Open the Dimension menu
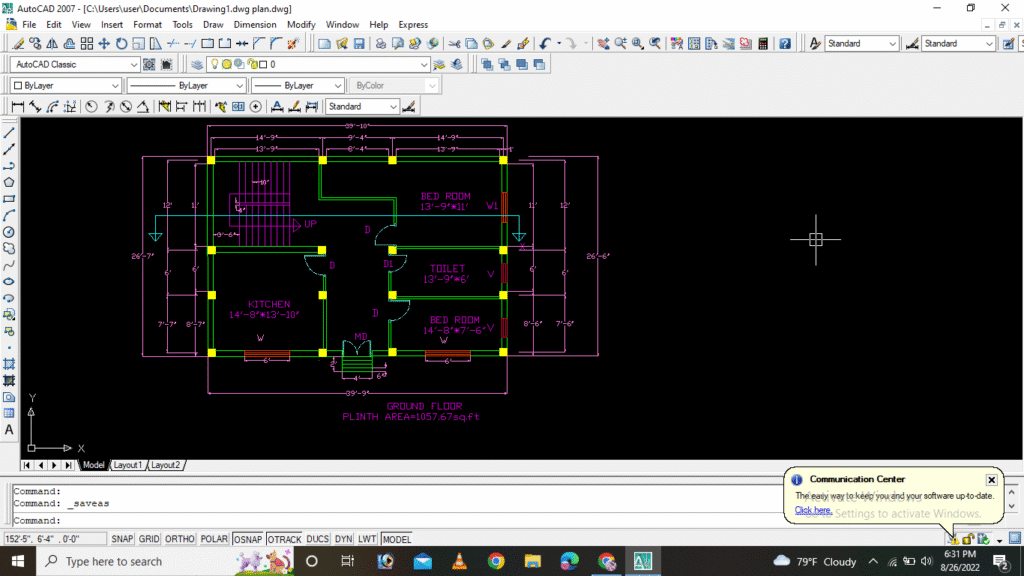 coord(255,25)
